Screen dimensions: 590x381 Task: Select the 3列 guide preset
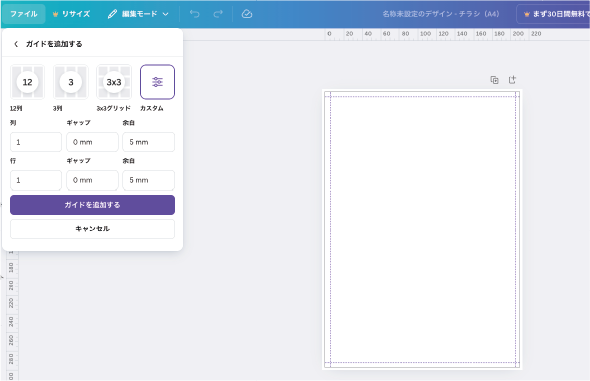tap(71, 82)
